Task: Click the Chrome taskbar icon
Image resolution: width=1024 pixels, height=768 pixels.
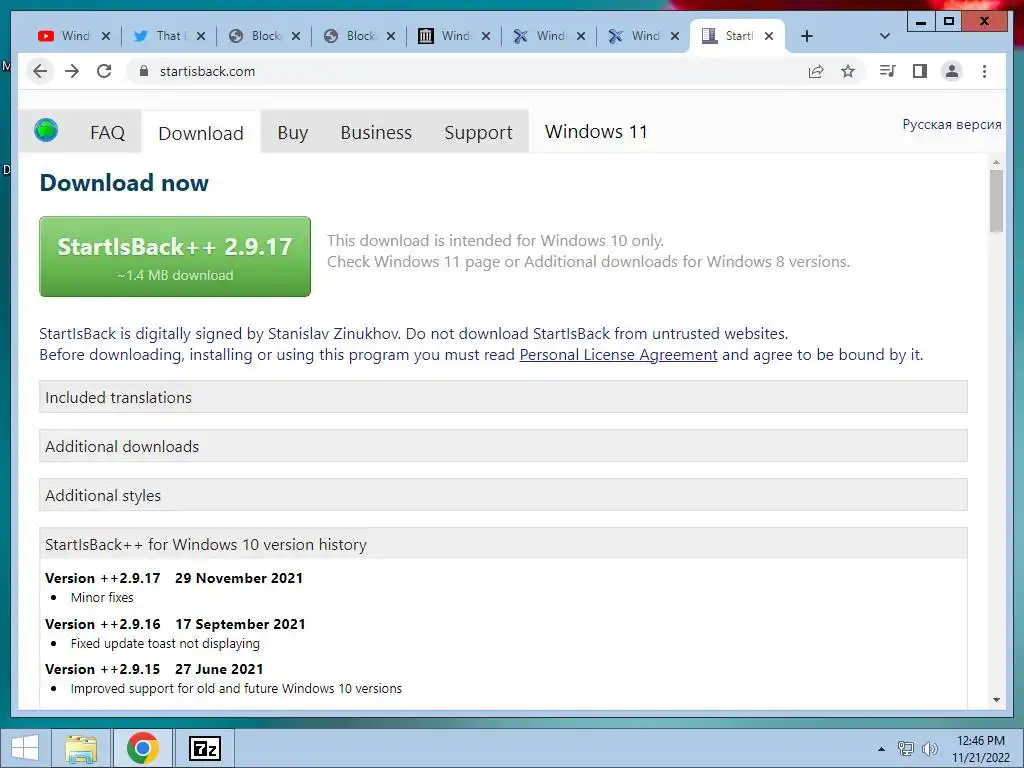Action: tap(142, 748)
